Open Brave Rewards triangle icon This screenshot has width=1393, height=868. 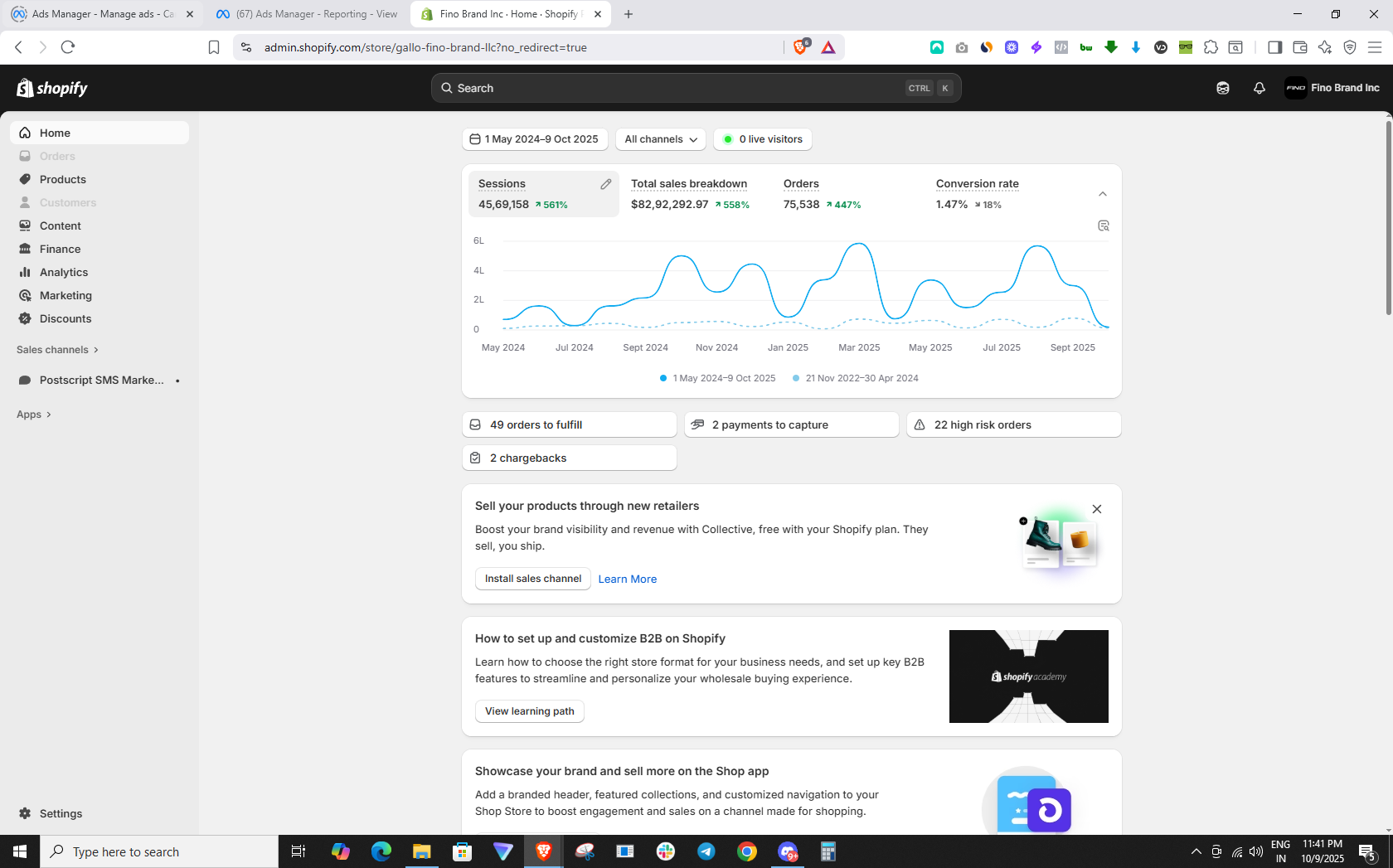pos(828,47)
